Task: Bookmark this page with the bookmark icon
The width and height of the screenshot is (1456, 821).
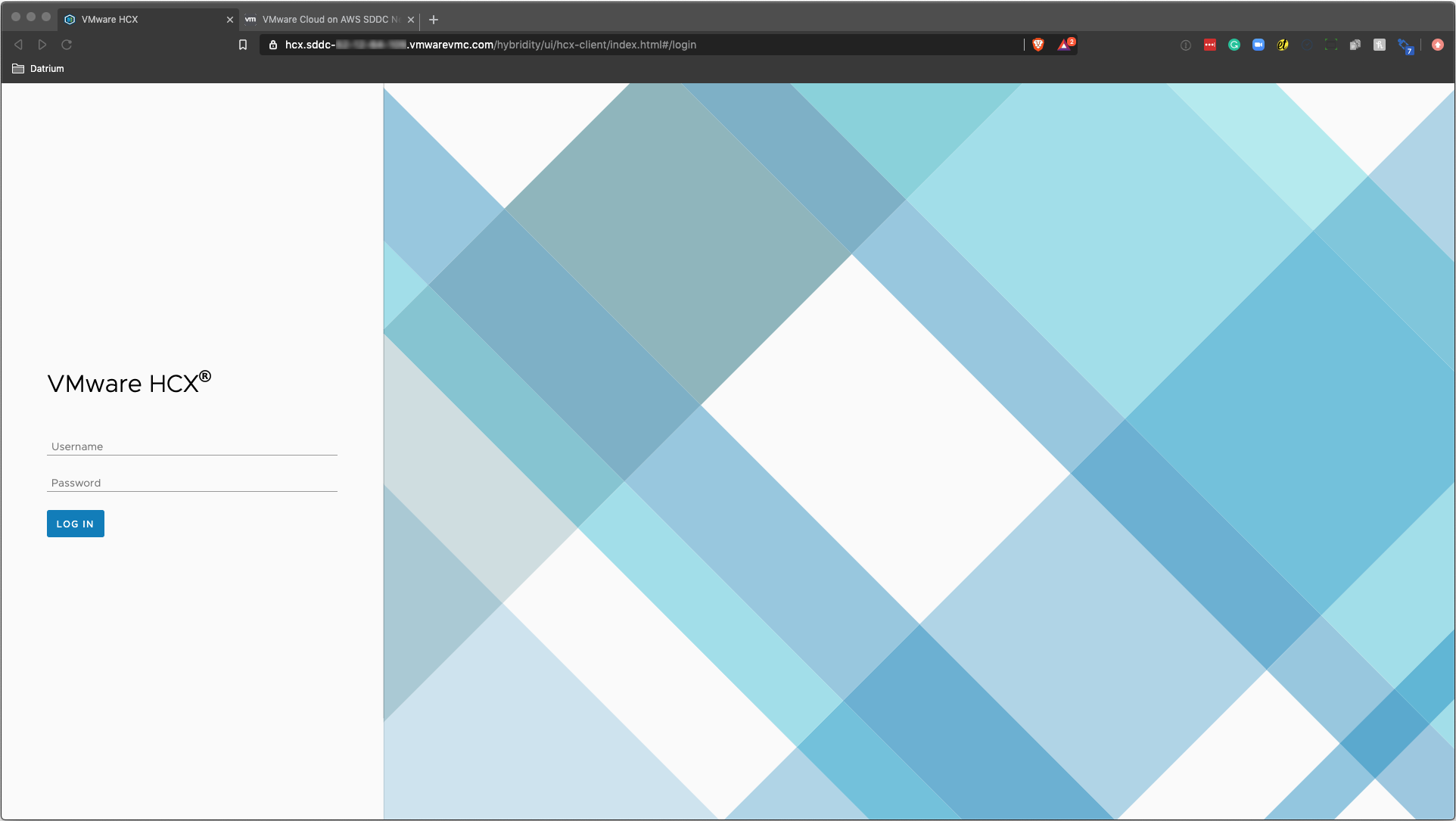Action: point(243,45)
